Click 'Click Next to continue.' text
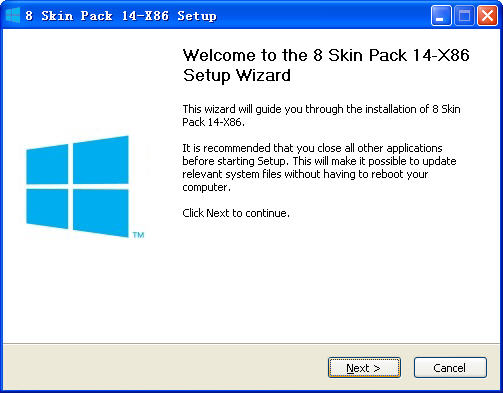The image size is (503, 393). [x=236, y=213]
